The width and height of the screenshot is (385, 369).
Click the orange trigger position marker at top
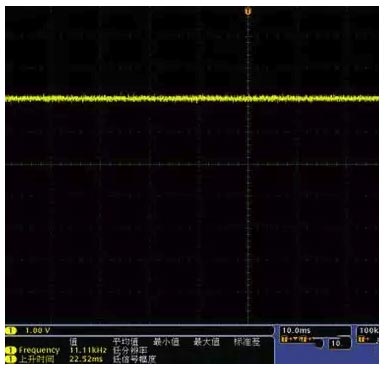click(x=248, y=12)
